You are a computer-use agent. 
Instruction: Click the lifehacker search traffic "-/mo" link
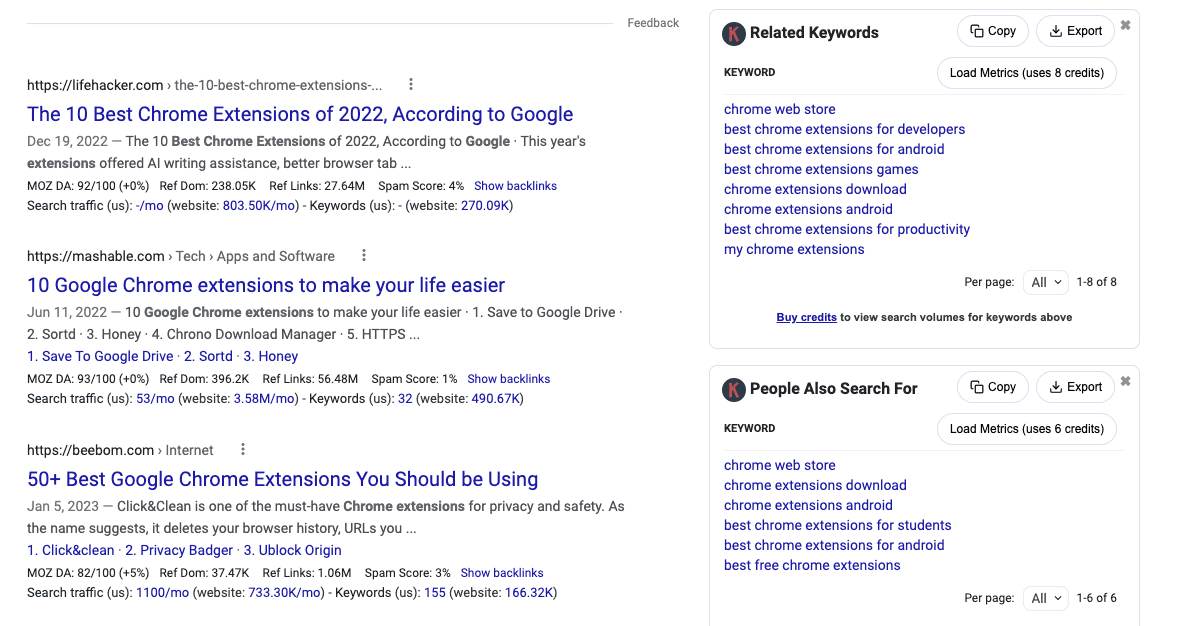click(150, 206)
